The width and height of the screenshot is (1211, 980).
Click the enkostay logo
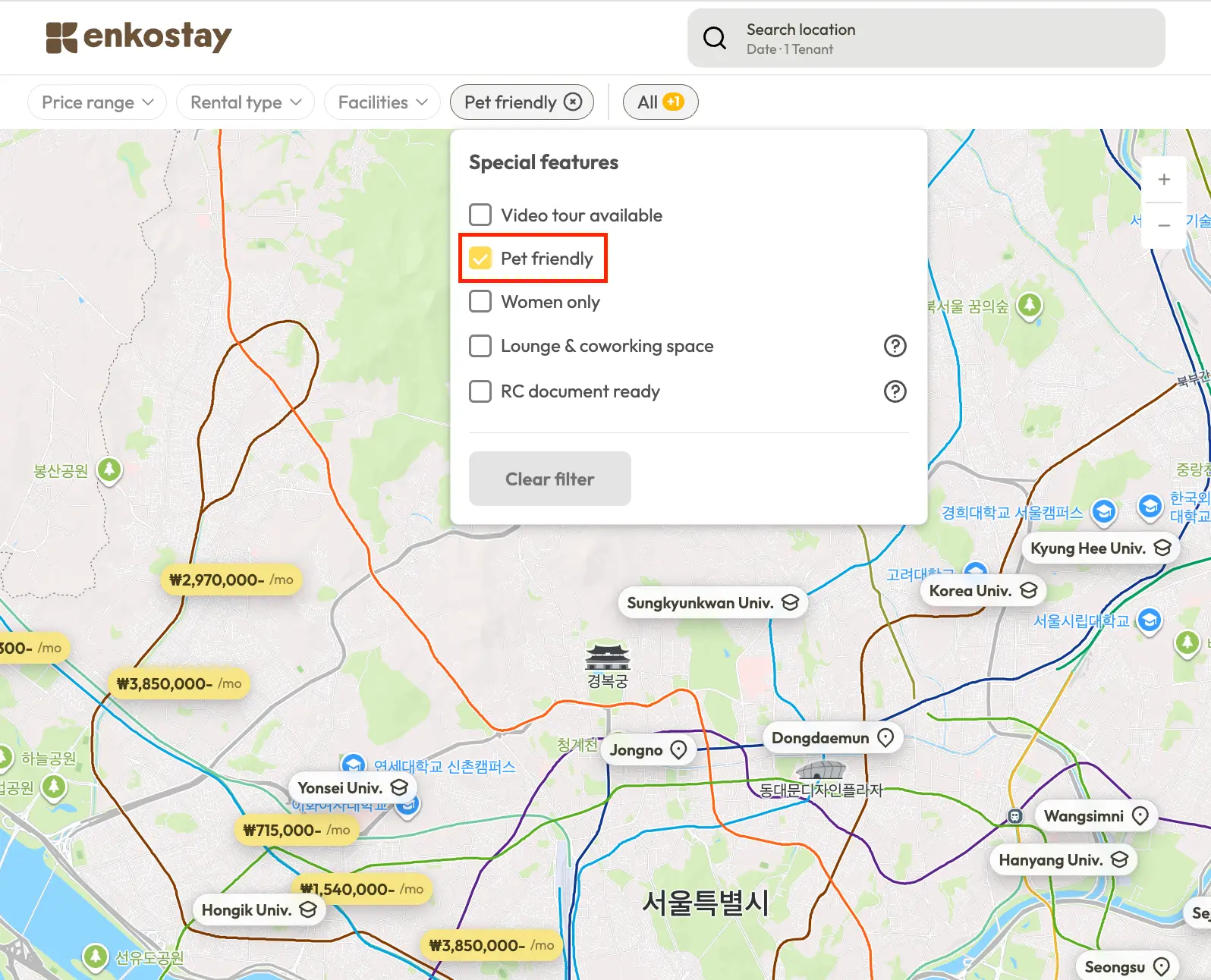(x=139, y=37)
